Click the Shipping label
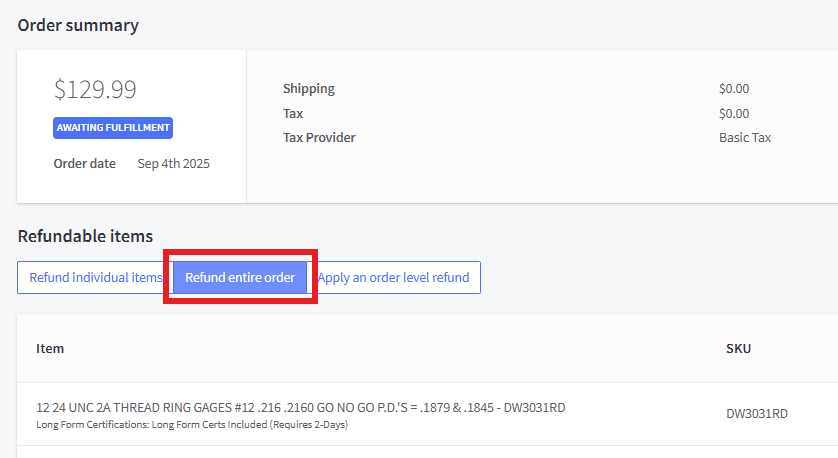 [308, 88]
